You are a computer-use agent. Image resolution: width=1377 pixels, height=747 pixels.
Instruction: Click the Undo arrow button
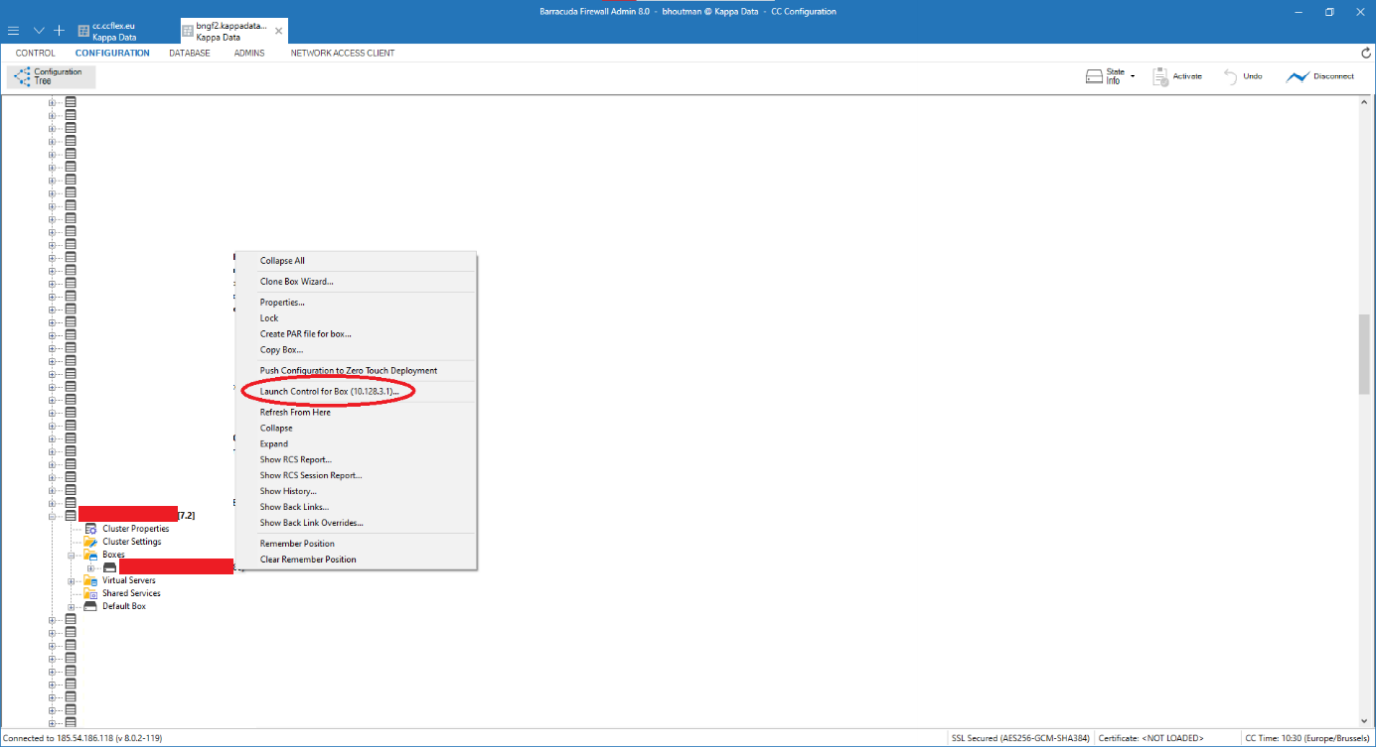[1243, 77]
